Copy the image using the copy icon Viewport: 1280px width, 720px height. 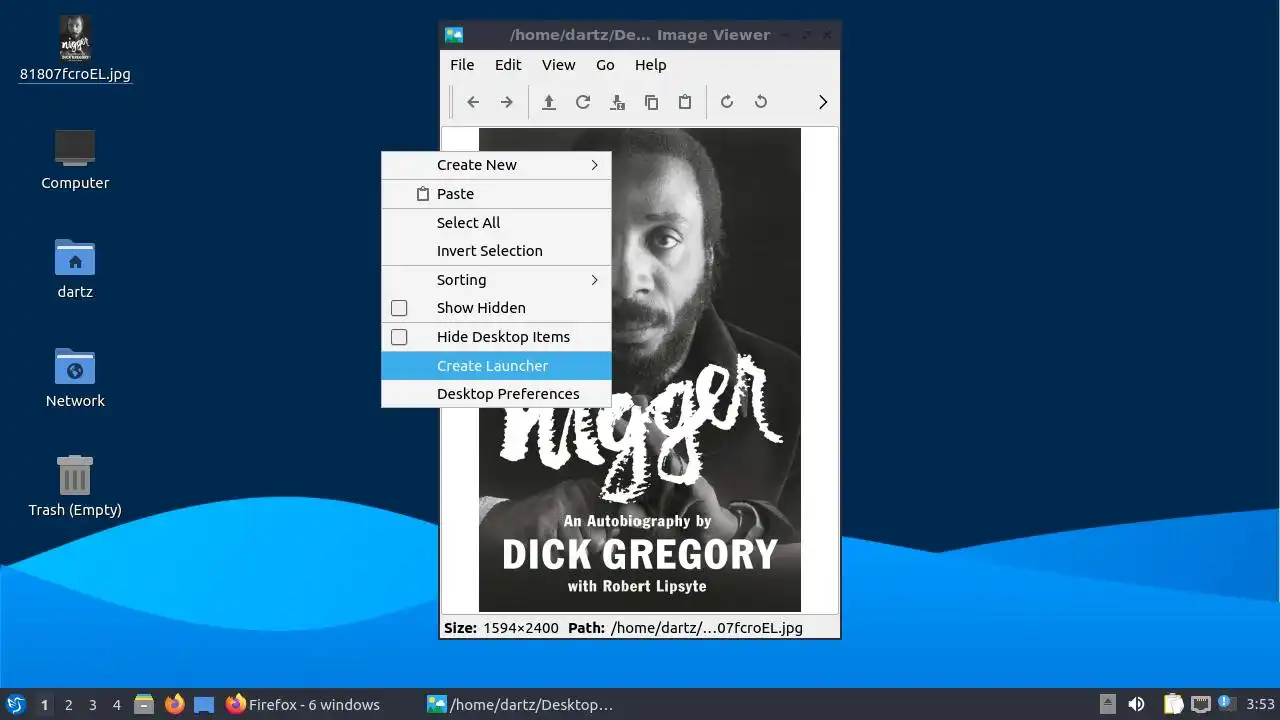click(x=651, y=102)
